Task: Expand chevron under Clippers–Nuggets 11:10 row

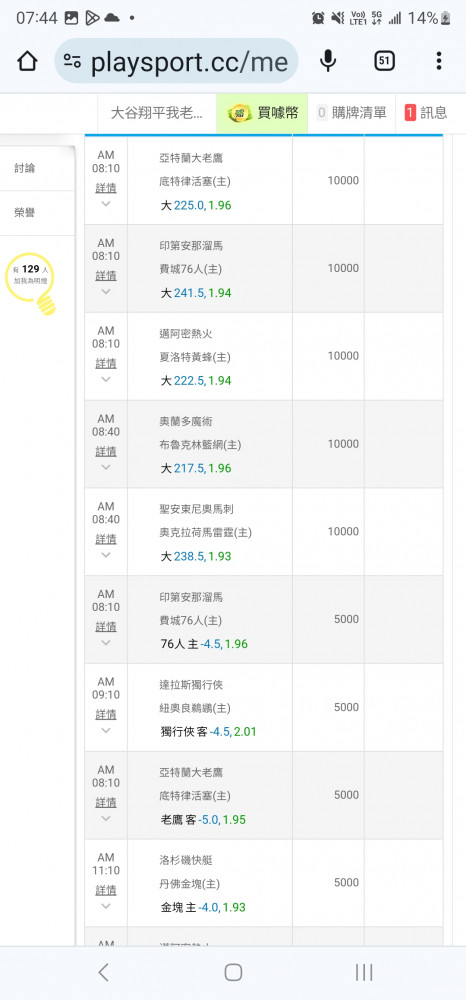Action: pyautogui.click(x=106, y=906)
